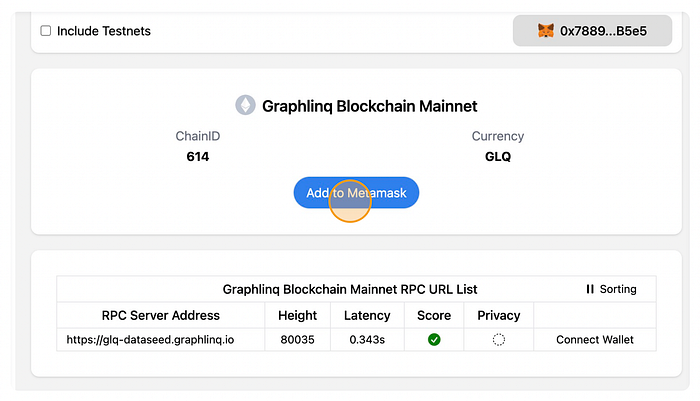Select the Graphlinq Blockchain Mainnet title

coord(370,106)
